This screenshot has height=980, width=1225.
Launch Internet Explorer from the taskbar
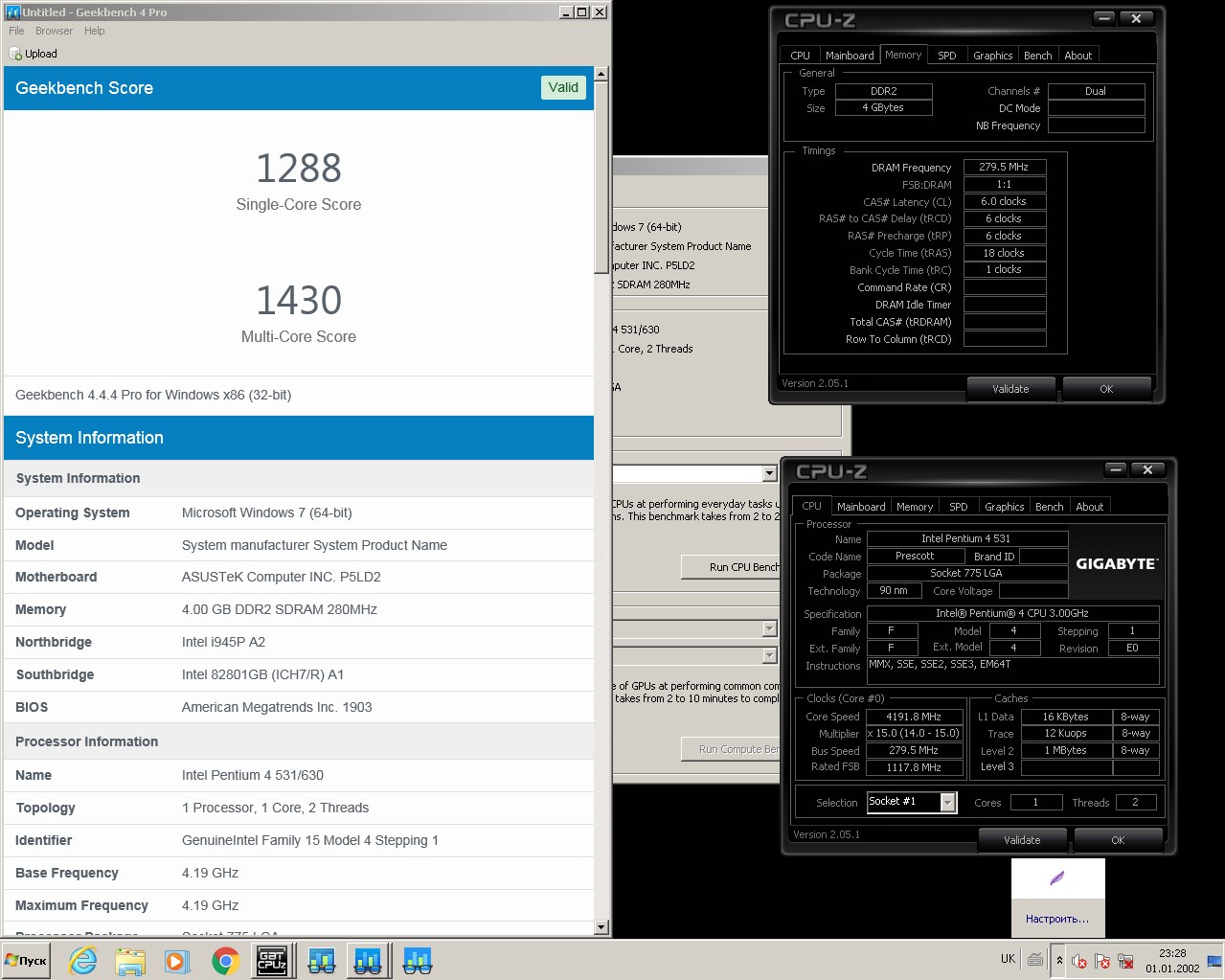83,960
